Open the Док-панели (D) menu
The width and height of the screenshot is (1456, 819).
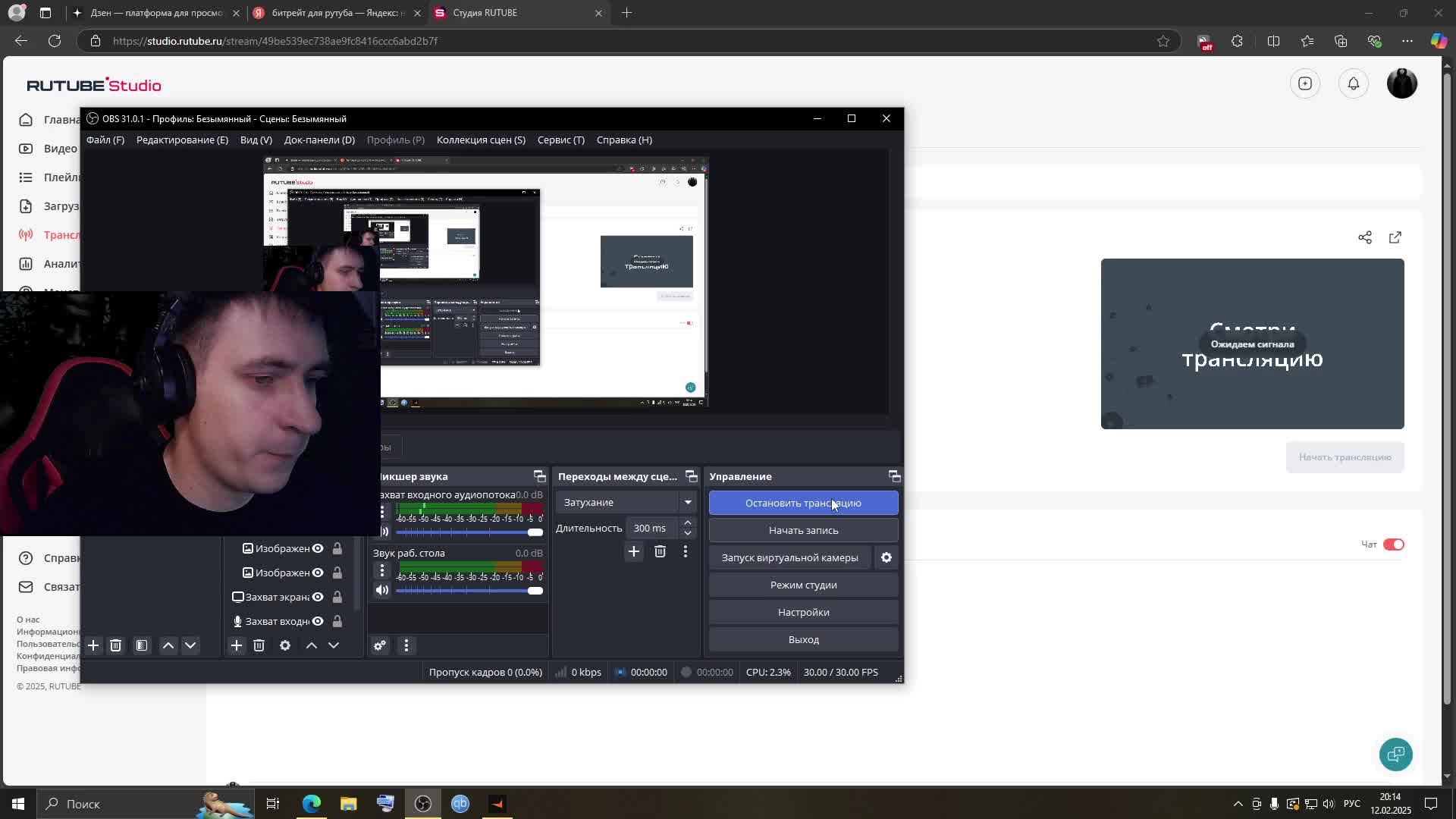coord(318,140)
